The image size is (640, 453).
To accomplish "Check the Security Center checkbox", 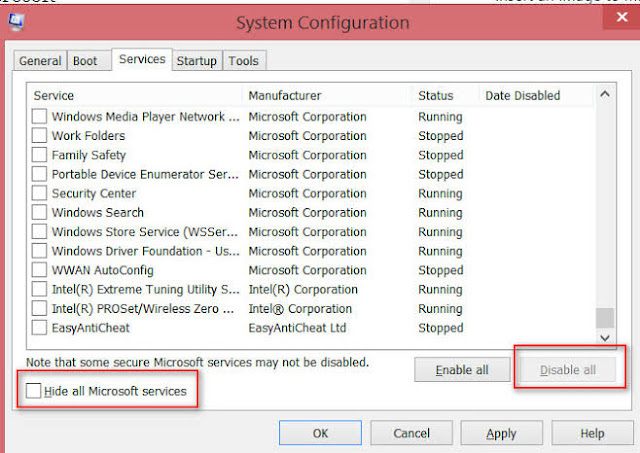I will (39, 193).
